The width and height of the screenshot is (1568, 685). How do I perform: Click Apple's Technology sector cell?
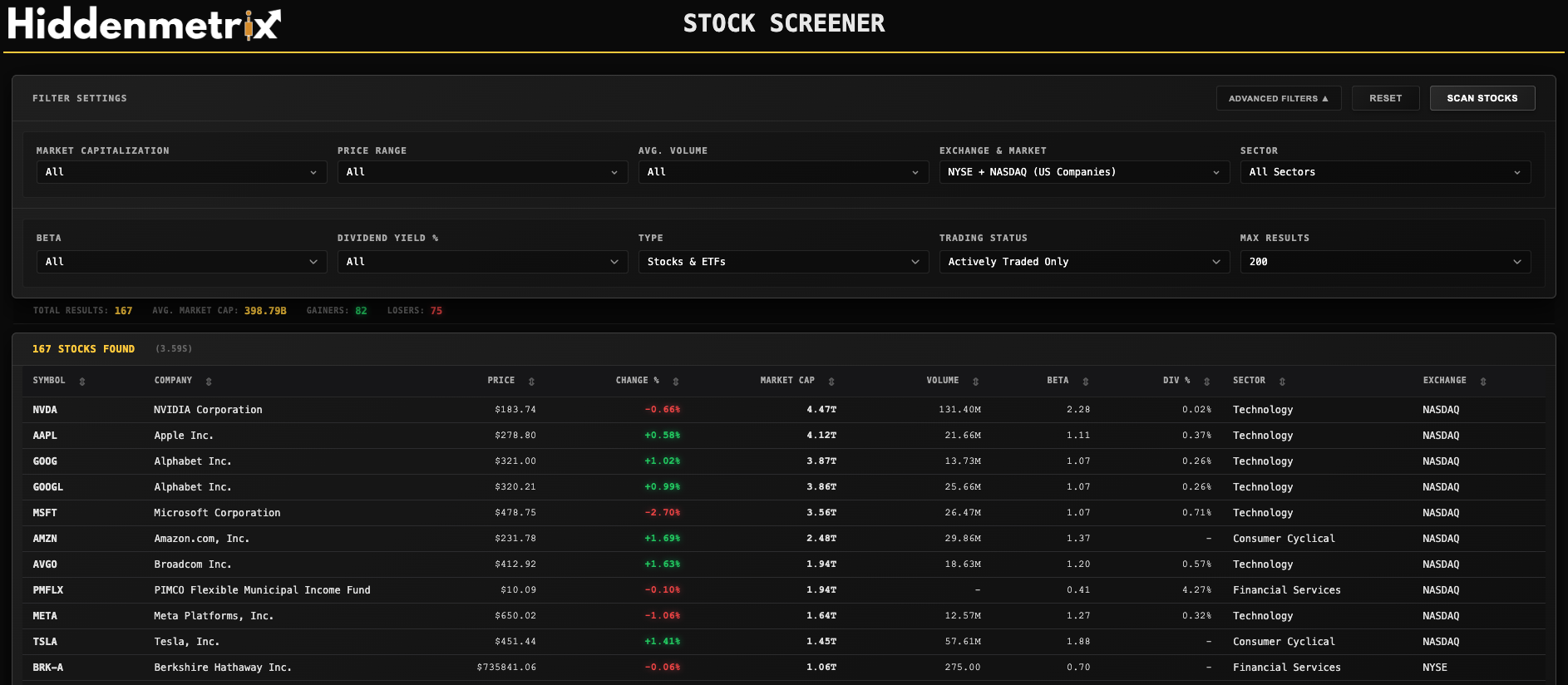click(1263, 436)
